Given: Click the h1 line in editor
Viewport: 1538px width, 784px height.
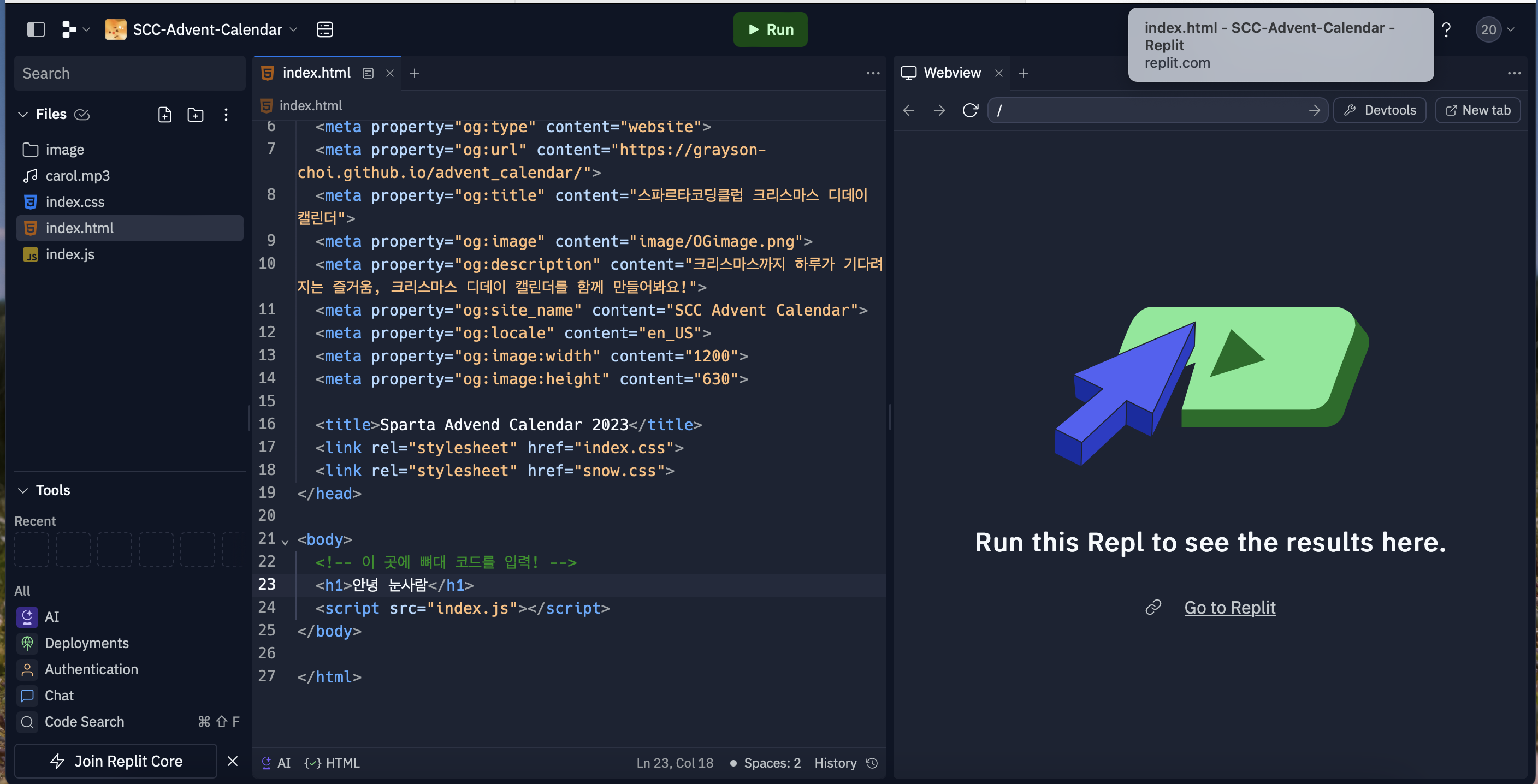Looking at the screenshot, I should click(395, 585).
